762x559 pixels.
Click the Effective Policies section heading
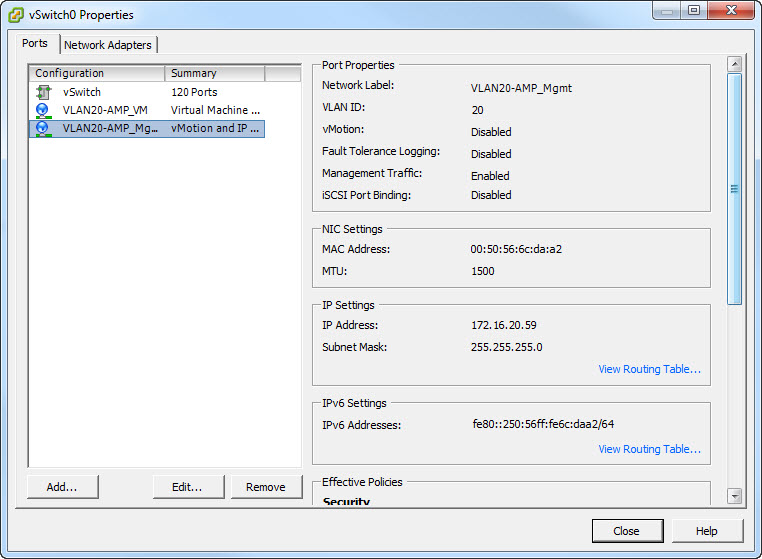click(x=362, y=482)
